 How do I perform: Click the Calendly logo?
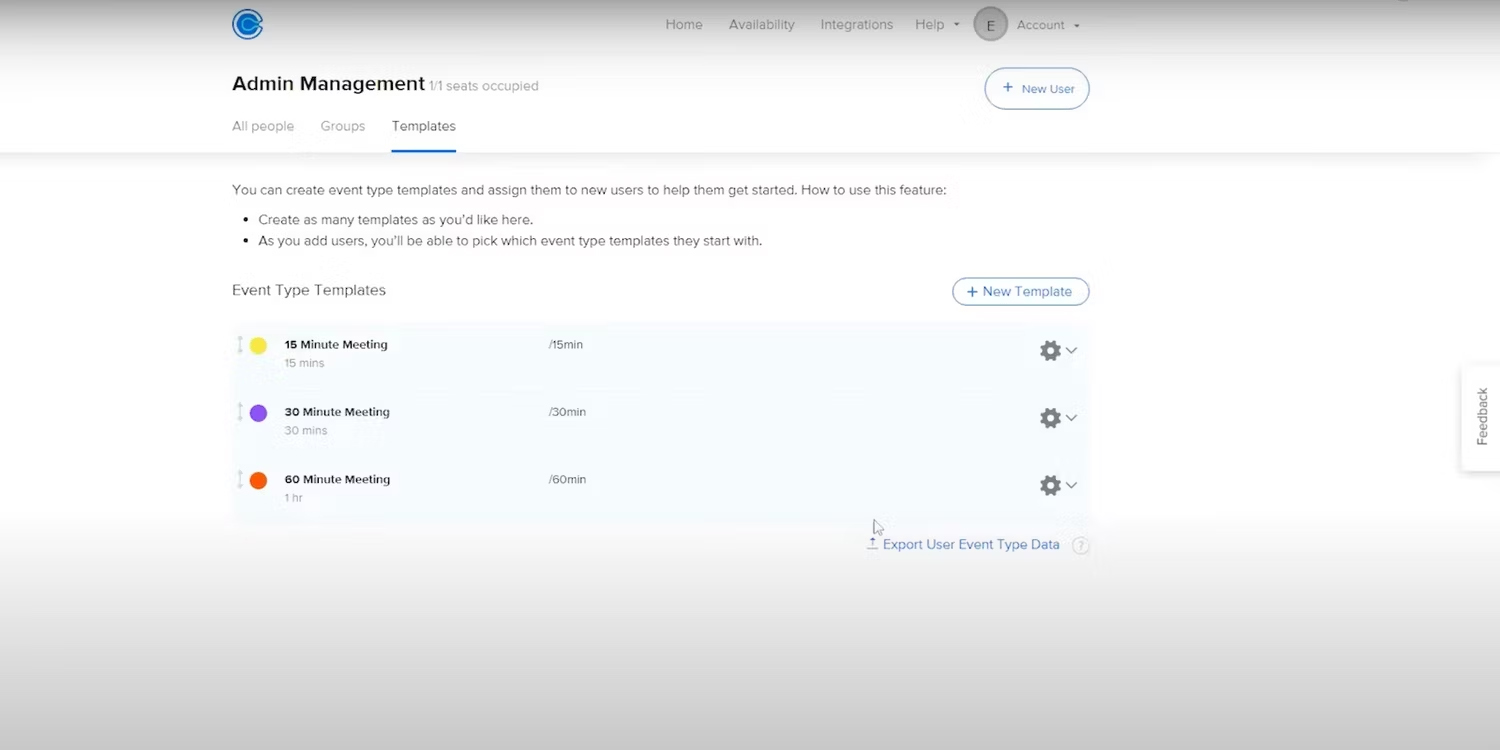247,23
